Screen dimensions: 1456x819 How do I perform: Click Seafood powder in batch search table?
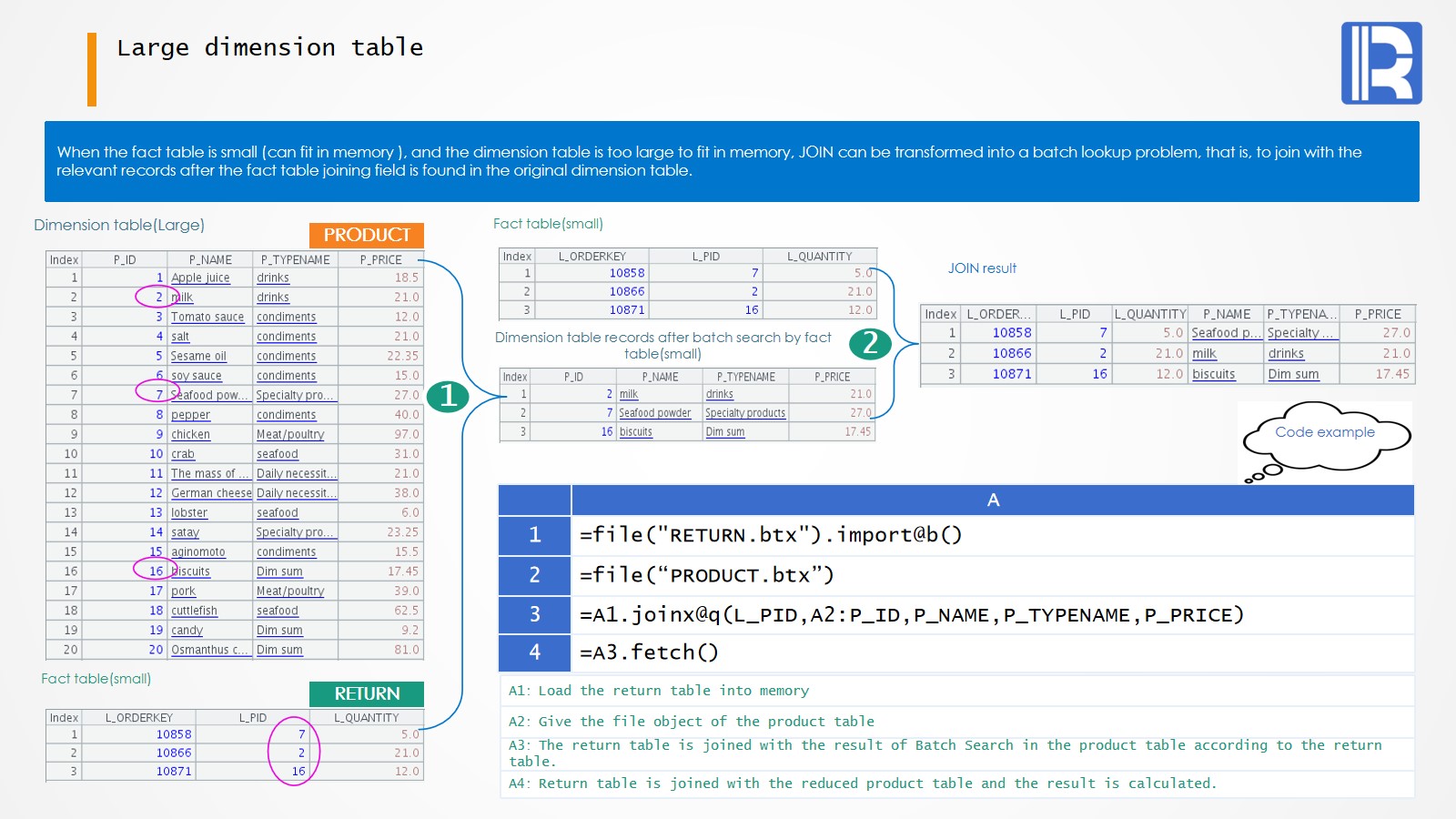pyautogui.click(x=654, y=413)
